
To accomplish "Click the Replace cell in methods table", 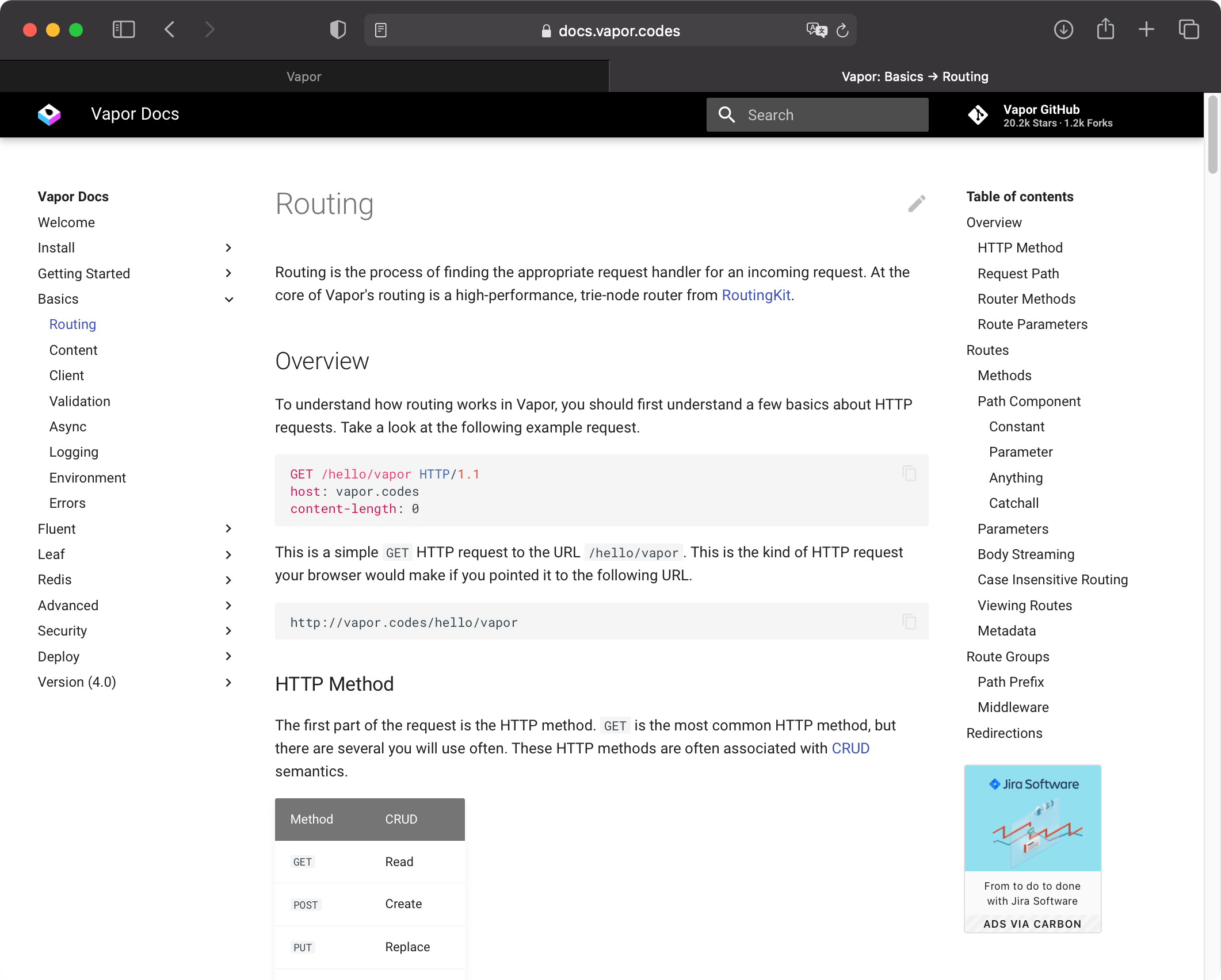I will [407, 947].
